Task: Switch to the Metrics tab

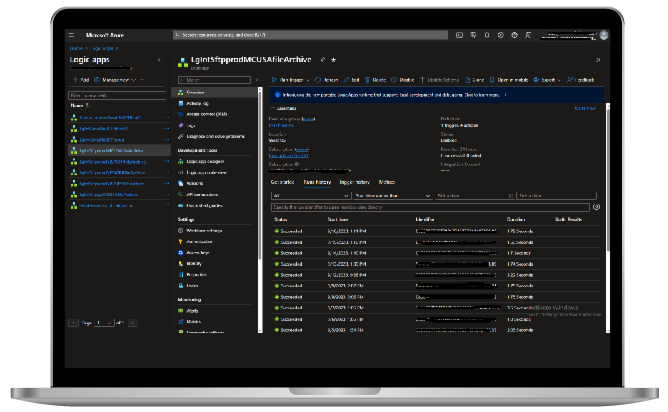Action: point(387,182)
